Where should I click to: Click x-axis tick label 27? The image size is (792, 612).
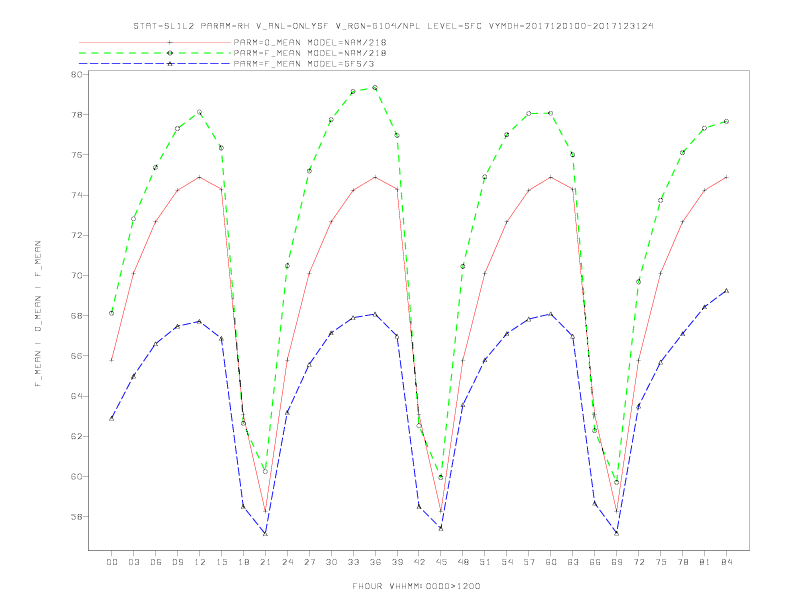click(x=309, y=562)
